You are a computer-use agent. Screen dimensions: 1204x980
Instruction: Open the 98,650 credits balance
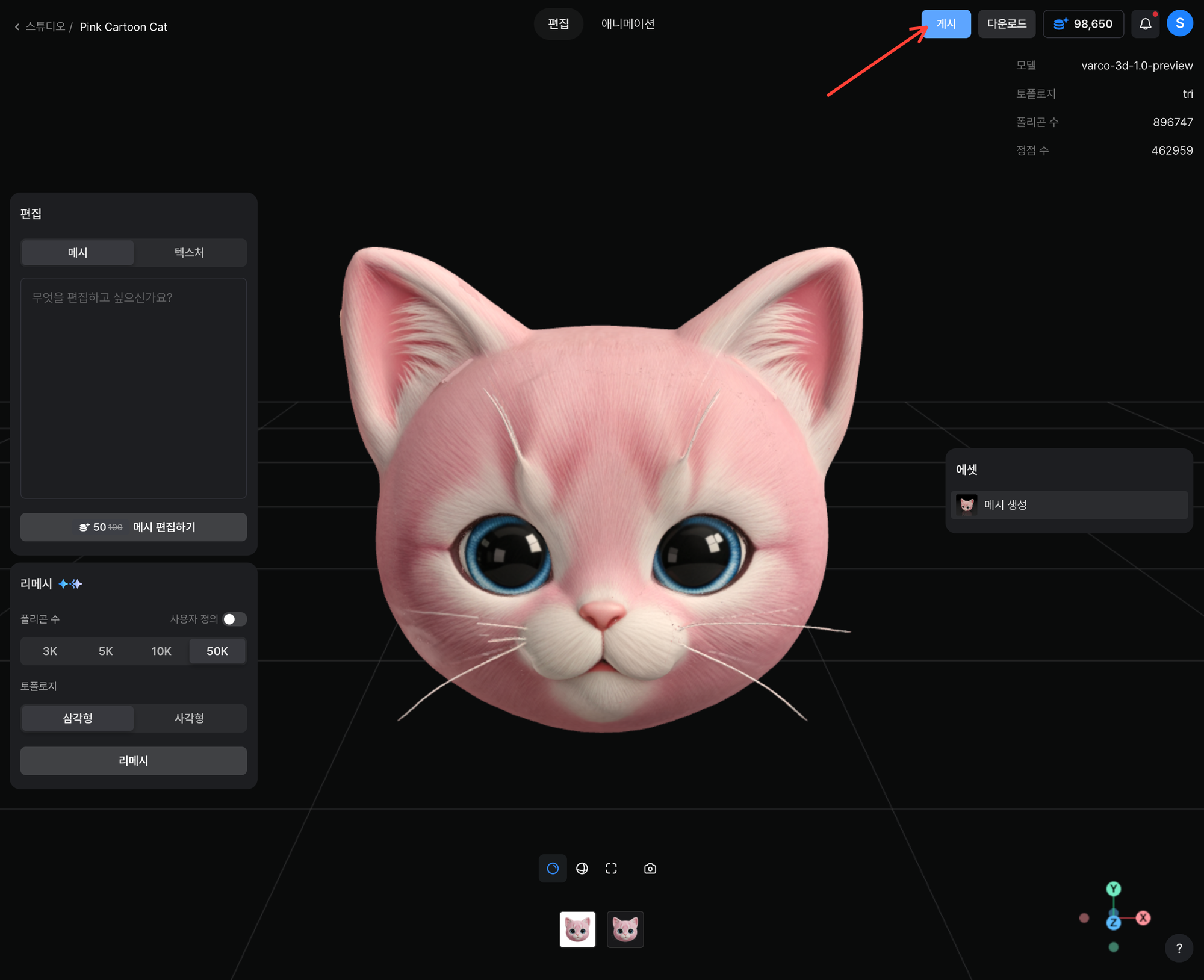point(1083,24)
